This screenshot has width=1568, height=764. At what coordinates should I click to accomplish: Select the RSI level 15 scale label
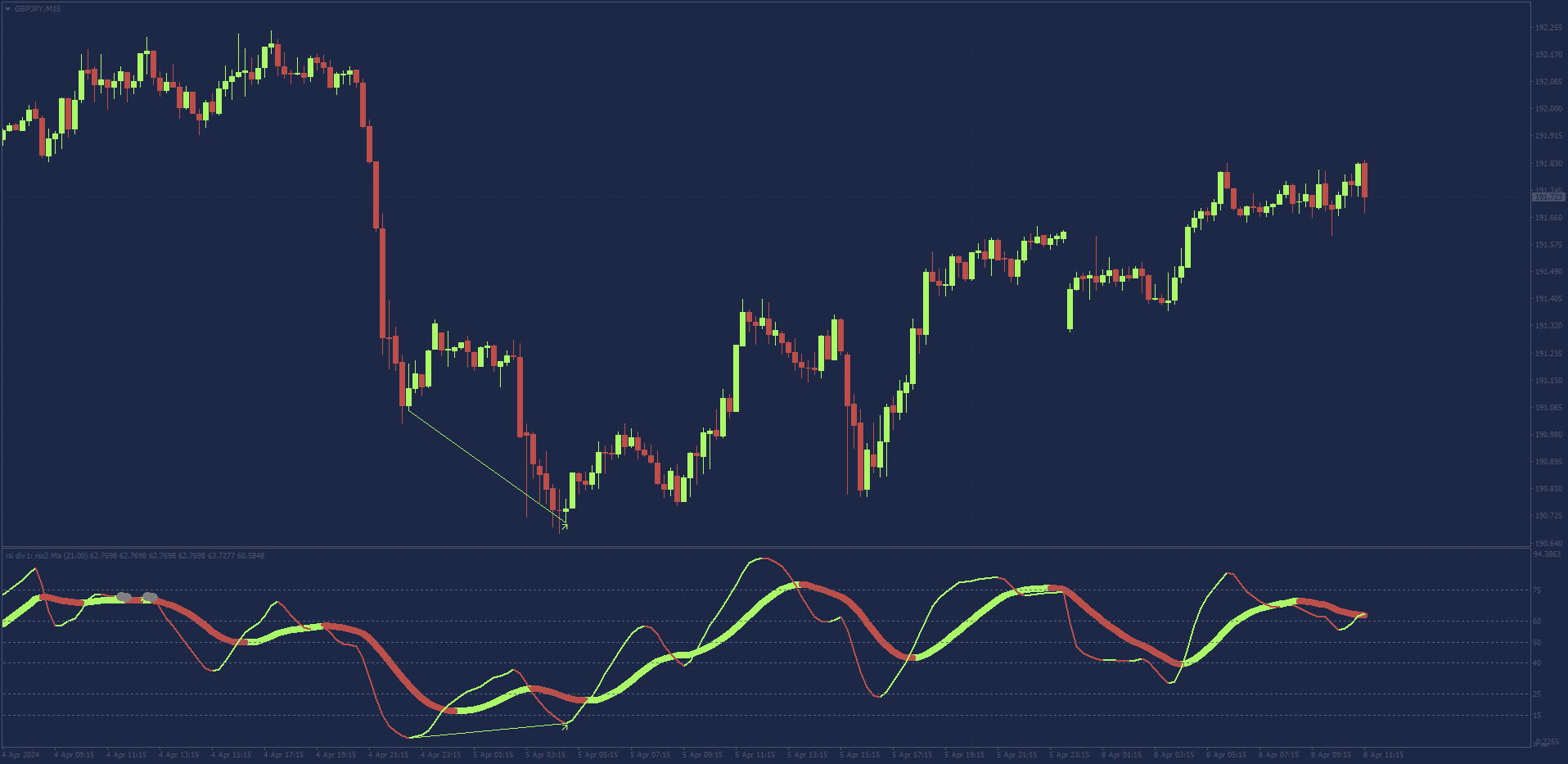(x=1537, y=716)
